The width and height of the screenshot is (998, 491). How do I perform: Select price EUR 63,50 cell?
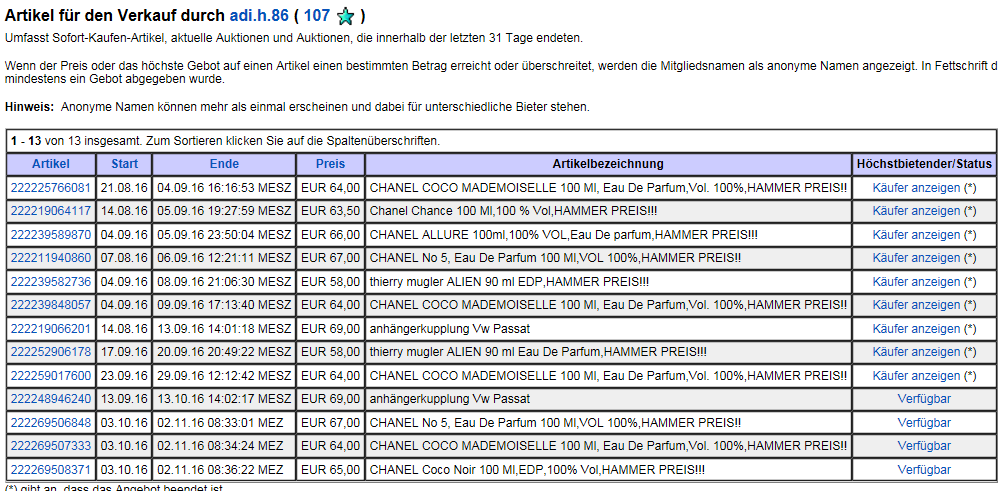[x=330, y=211]
